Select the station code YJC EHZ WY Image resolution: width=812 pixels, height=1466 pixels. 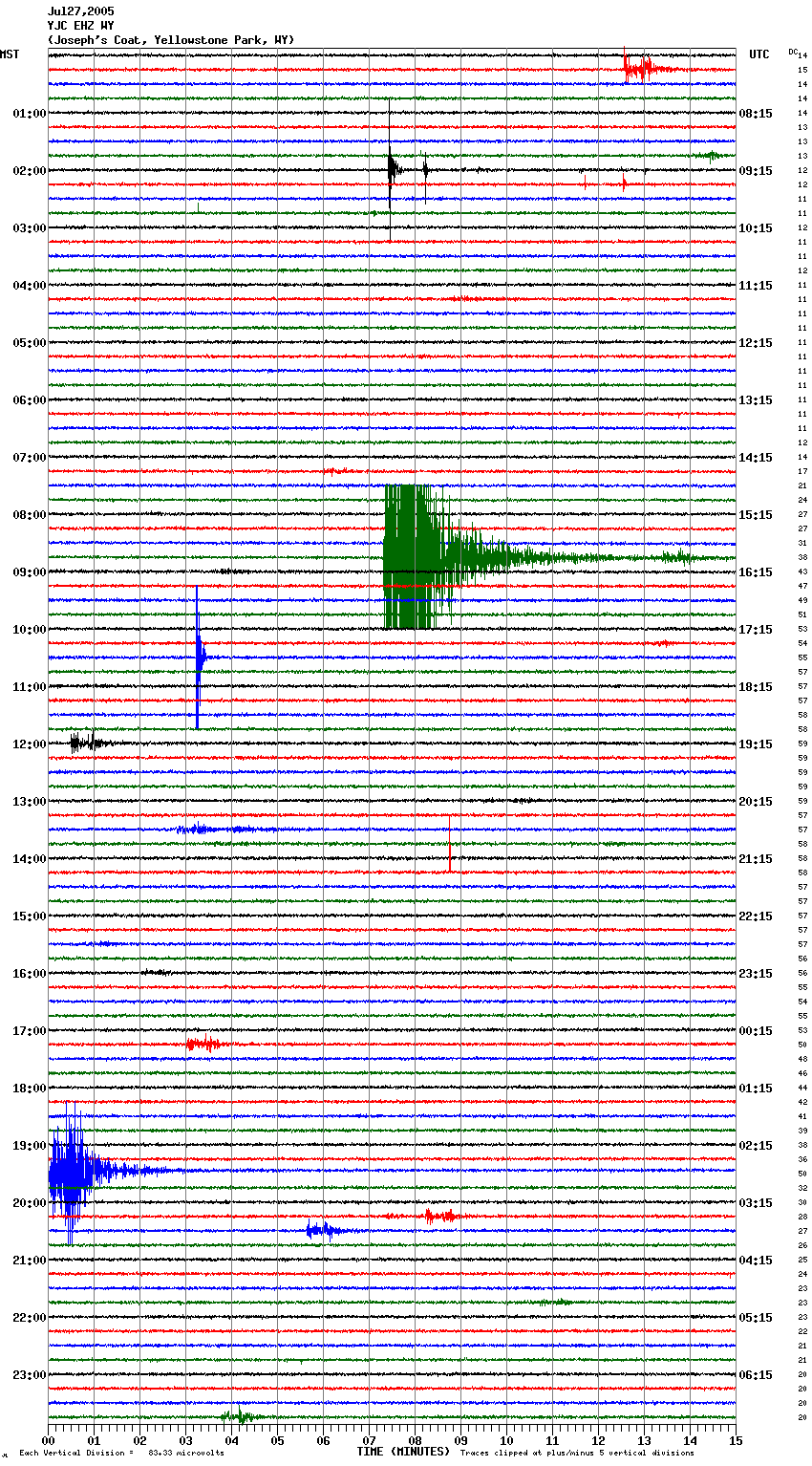pyautogui.click(x=80, y=26)
